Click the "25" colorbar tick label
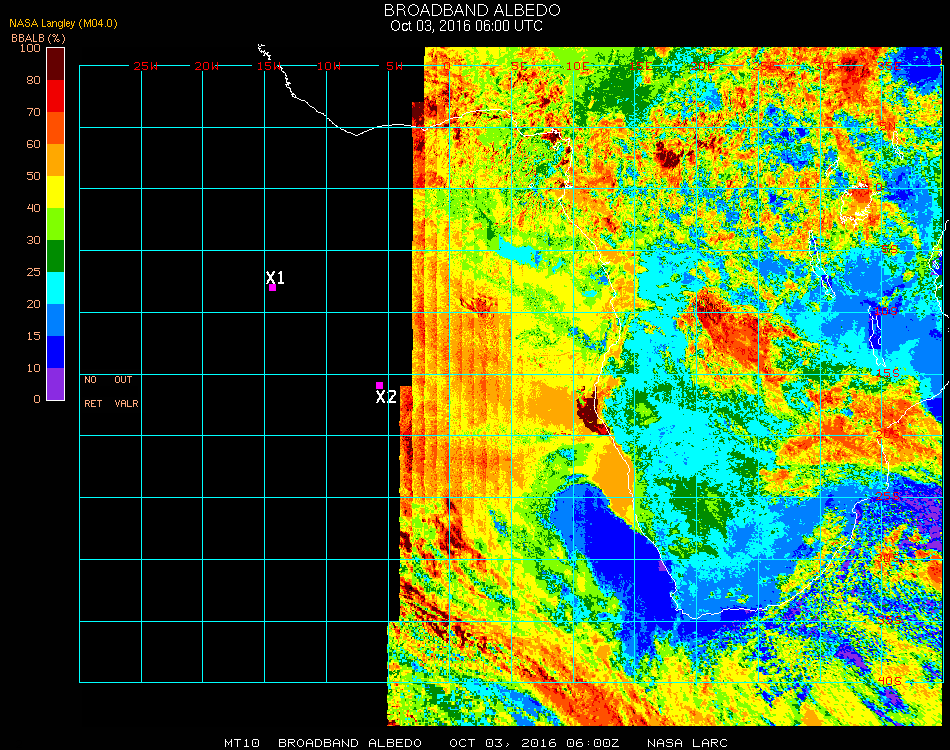Viewport: 950px width, 750px height. click(x=33, y=272)
